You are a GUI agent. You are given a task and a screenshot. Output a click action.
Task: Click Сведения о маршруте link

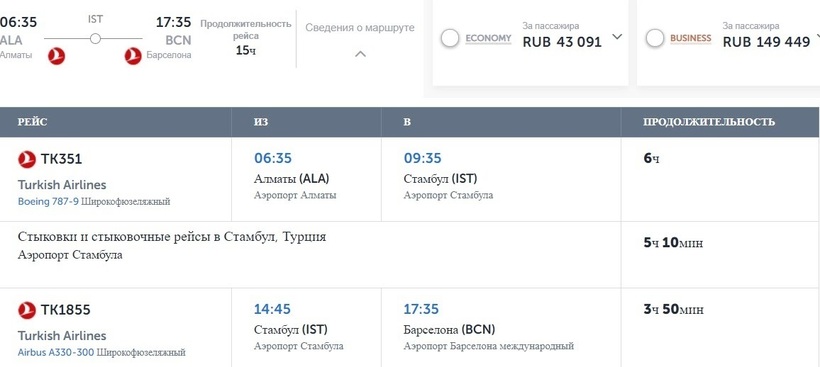pos(360,28)
